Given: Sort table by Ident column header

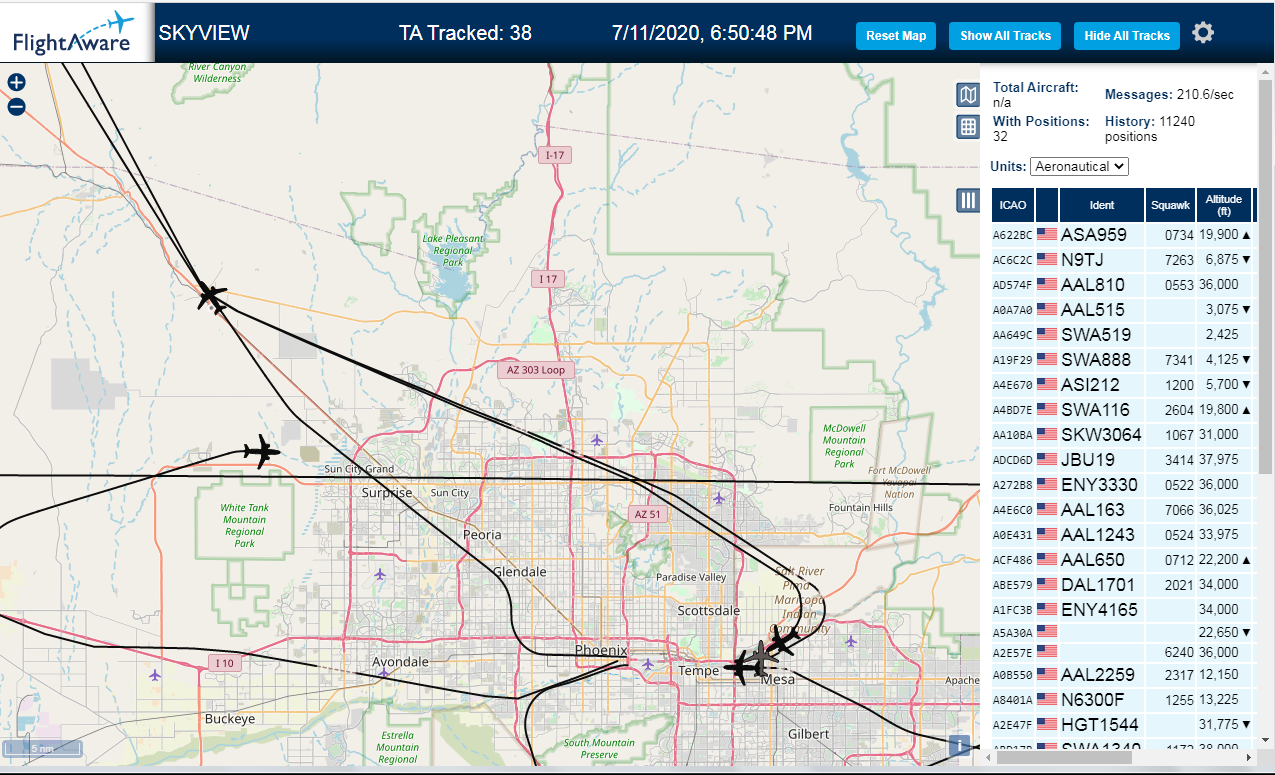Looking at the screenshot, I should [1102, 205].
